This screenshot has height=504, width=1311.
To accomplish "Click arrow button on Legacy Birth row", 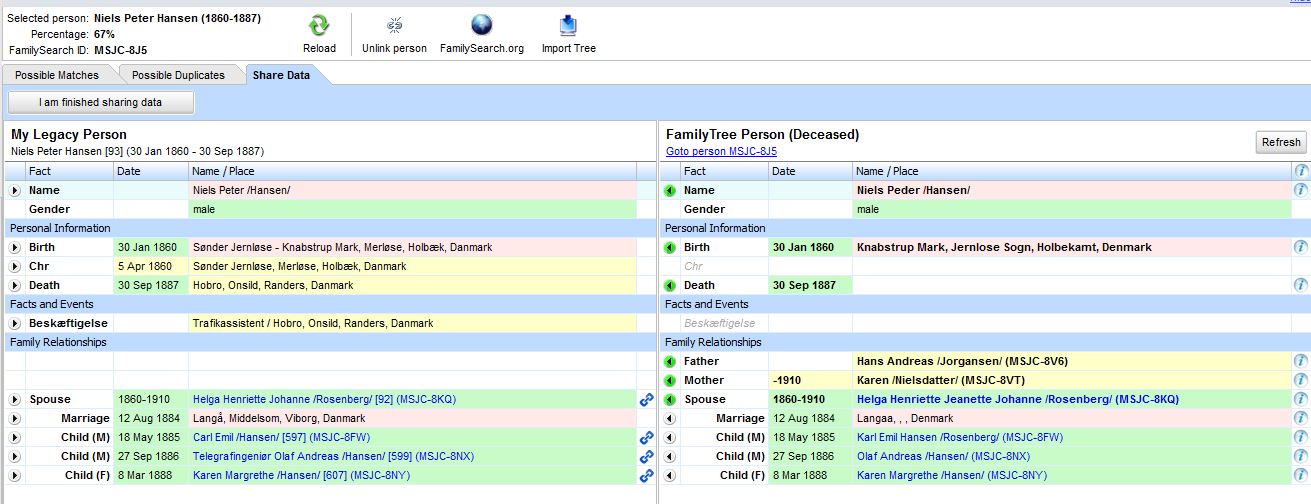I will click(x=14, y=247).
